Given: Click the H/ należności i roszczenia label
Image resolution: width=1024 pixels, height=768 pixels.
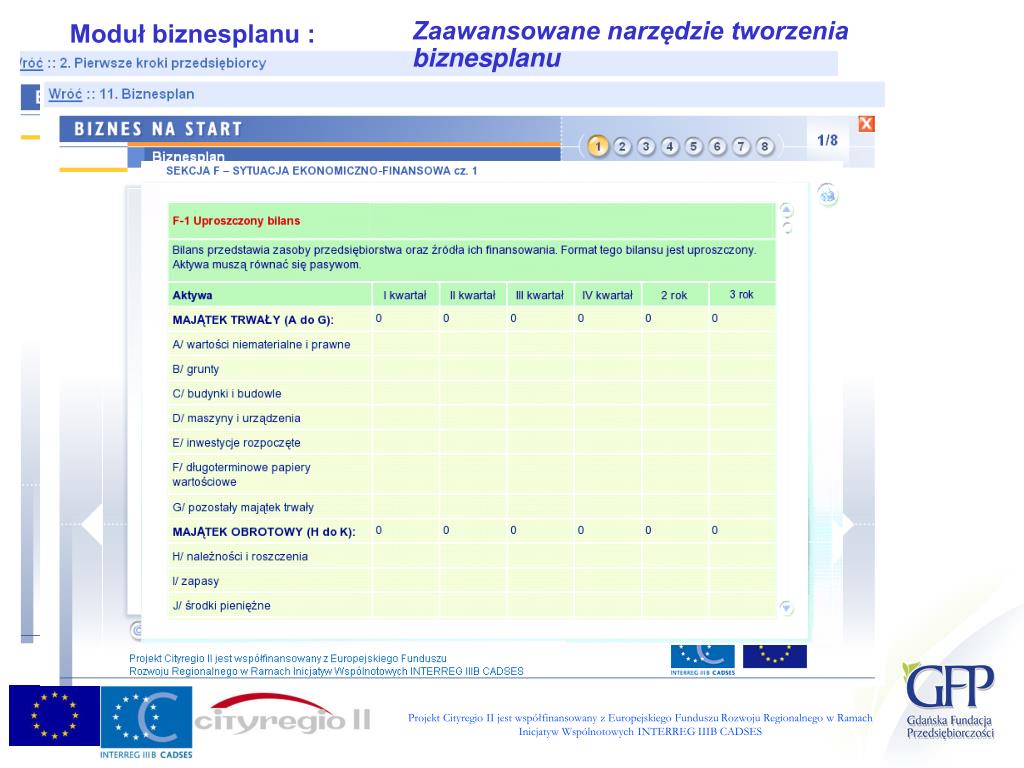Looking at the screenshot, I should click(x=240, y=556).
